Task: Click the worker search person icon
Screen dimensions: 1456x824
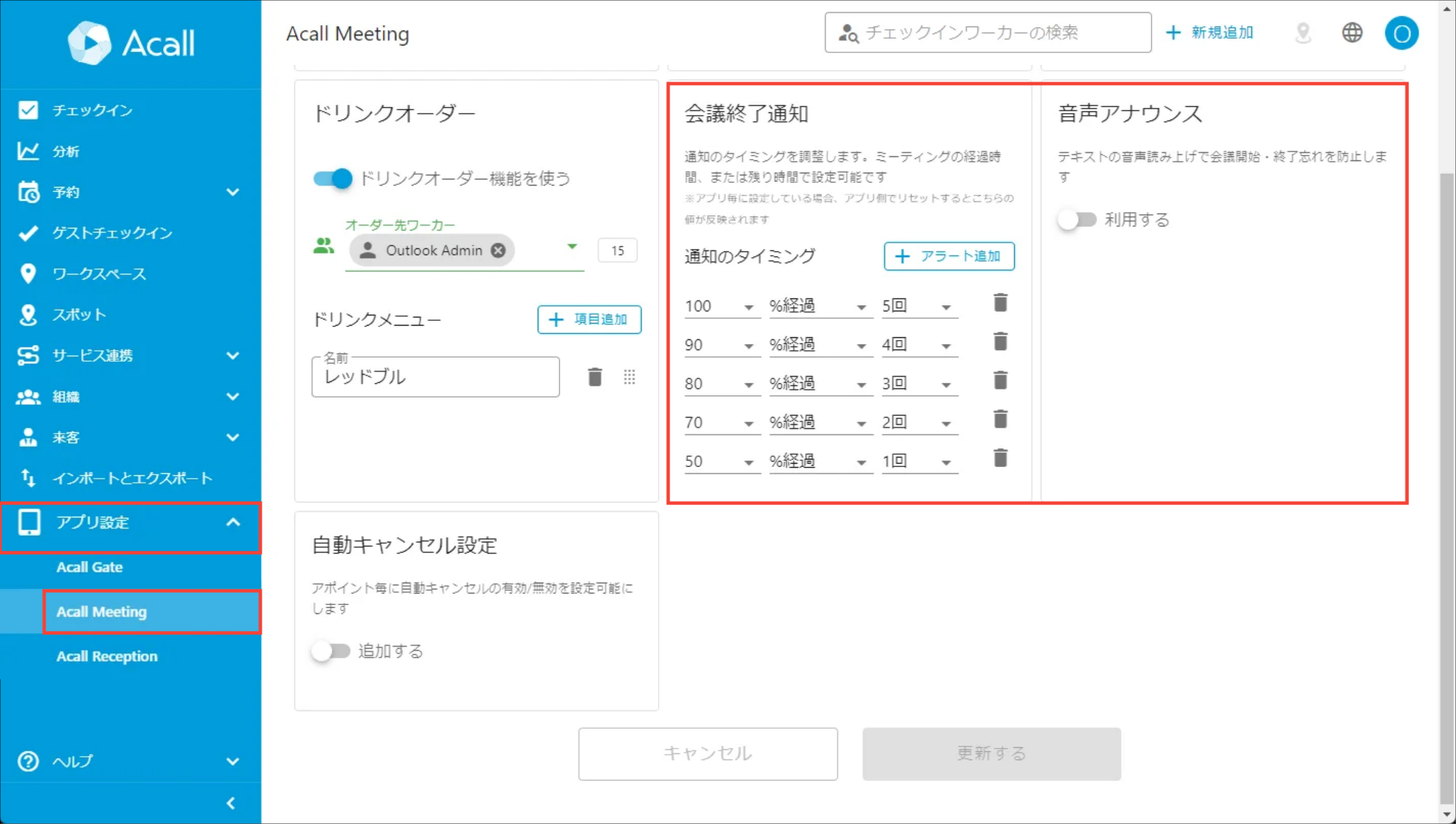Action: pyautogui.click(x=848, y=33)
